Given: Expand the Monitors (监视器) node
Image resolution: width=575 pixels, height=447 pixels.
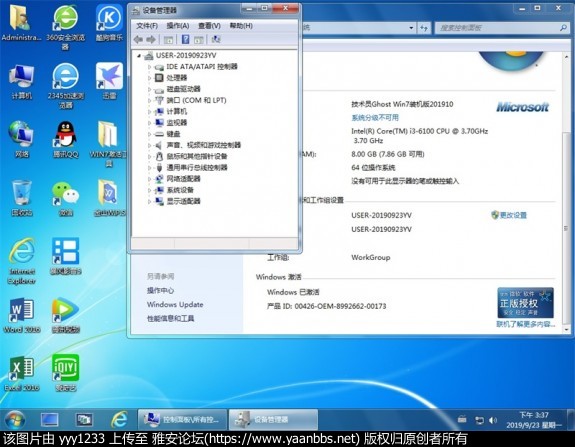Looking at the screenshot, I should point(149,123).
